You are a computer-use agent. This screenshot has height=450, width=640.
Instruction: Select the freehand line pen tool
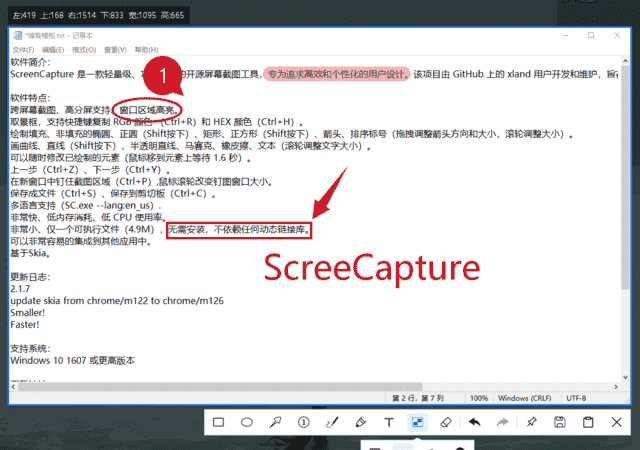pos(332,422)
